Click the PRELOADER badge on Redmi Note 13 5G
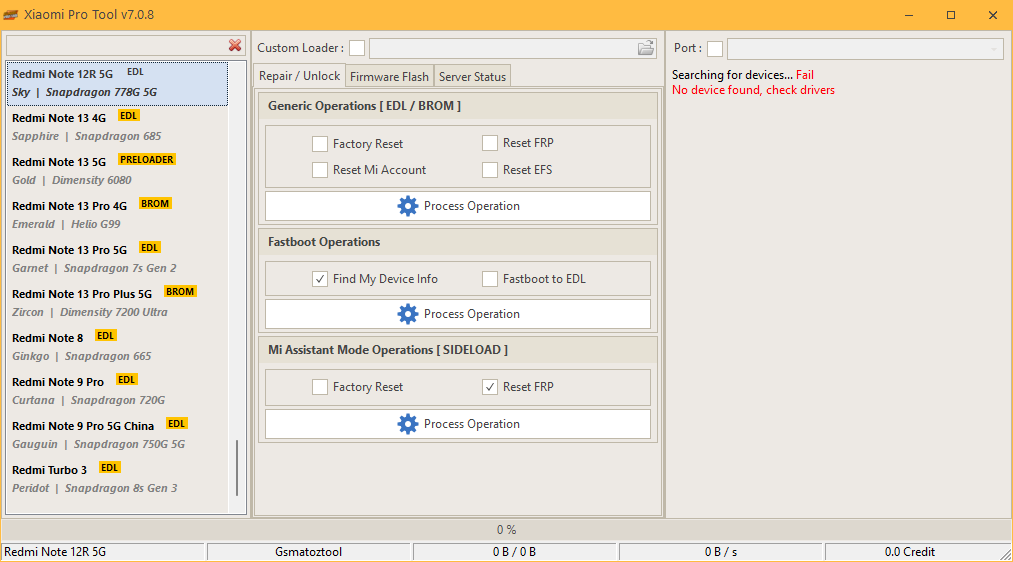Image resolution: width=1013 pixels, height=562 pixels. (x=146, y=160)
